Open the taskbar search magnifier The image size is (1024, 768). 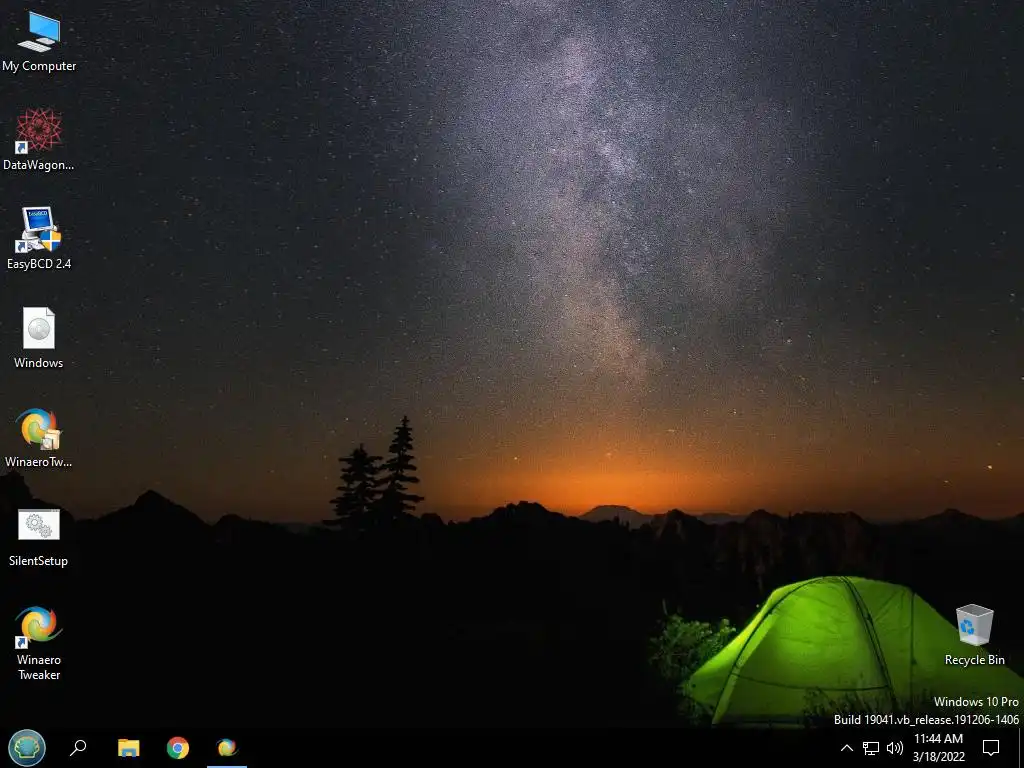[x=78, y=747]
